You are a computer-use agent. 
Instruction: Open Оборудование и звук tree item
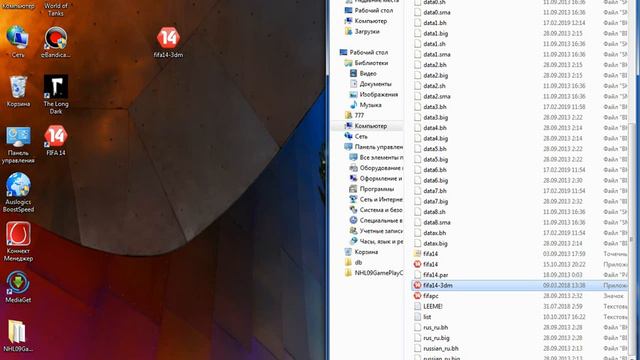[376, 168]
